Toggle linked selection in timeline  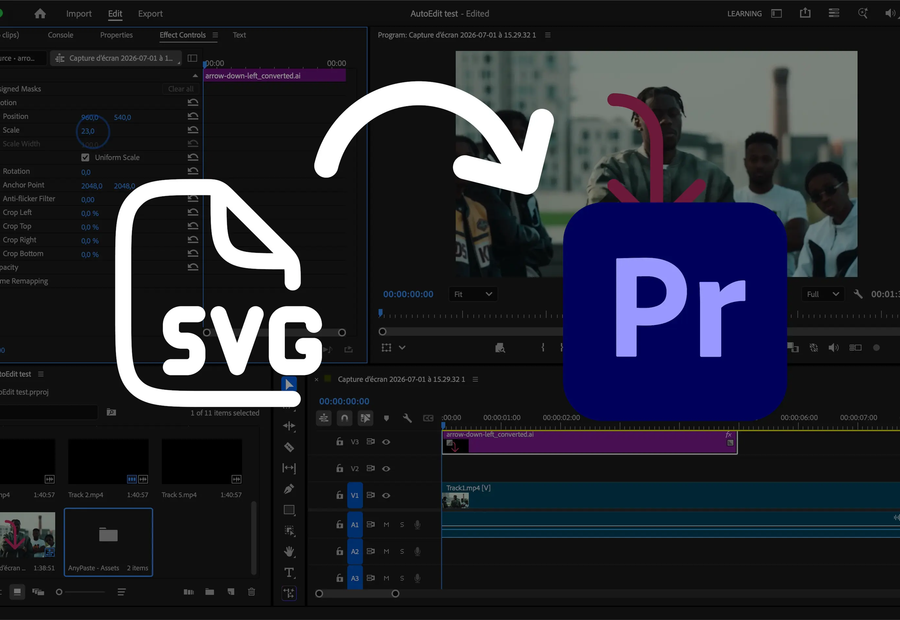[x=365, y=418]
